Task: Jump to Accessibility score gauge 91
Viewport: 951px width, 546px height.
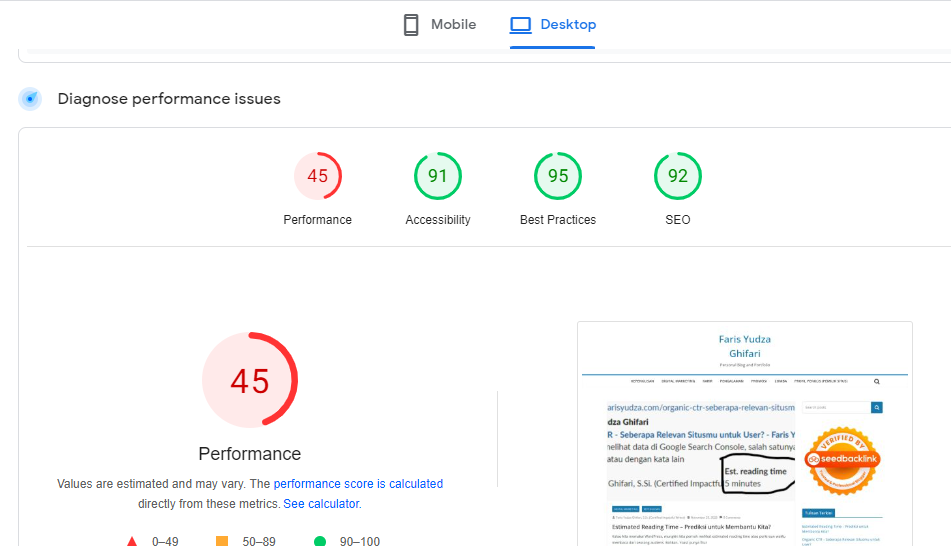Action: [438, 177]
